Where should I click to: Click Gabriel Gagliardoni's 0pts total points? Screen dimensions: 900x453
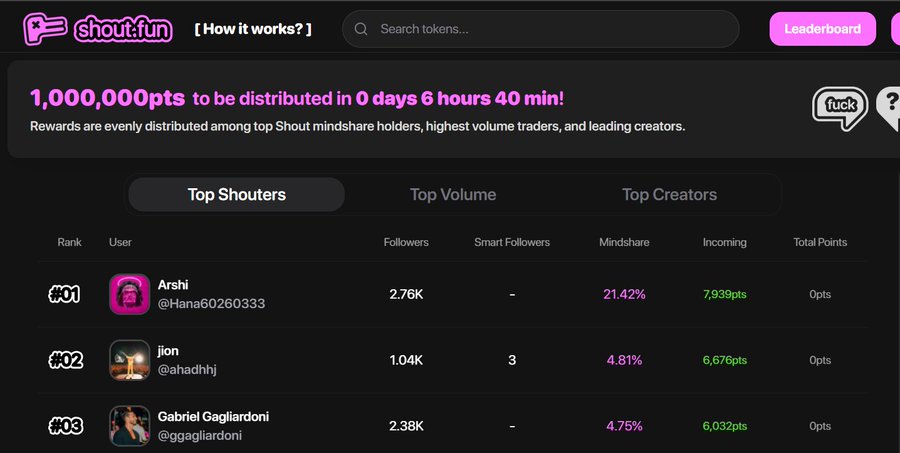pyautogui.click(x=820, y=427)
